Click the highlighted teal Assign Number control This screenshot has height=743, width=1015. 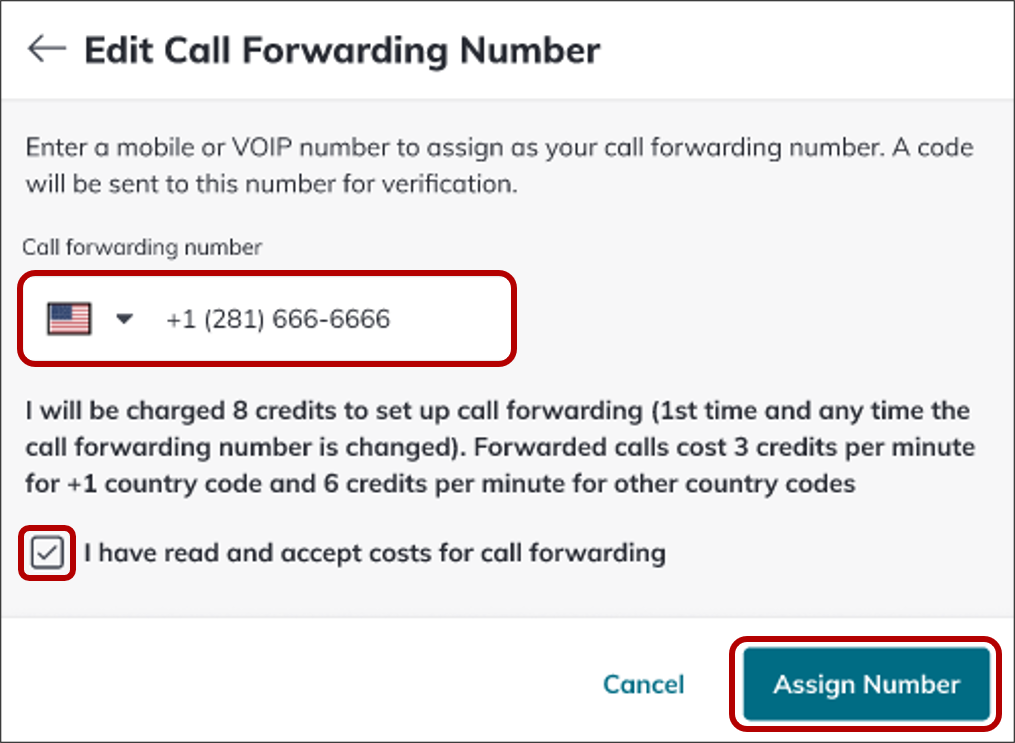point(864,684)
